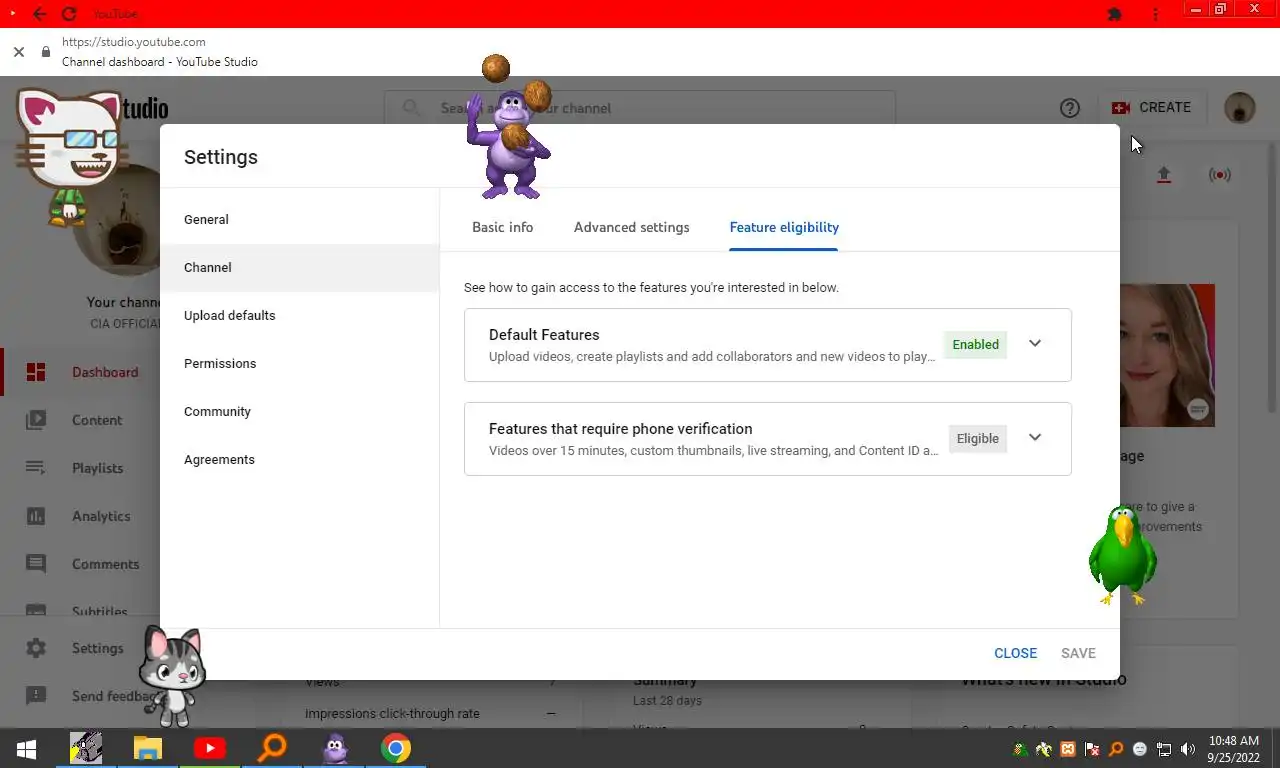Click the Content icon in the sidebar
This screenshot has height=768, width=1280.
[36, 420]
